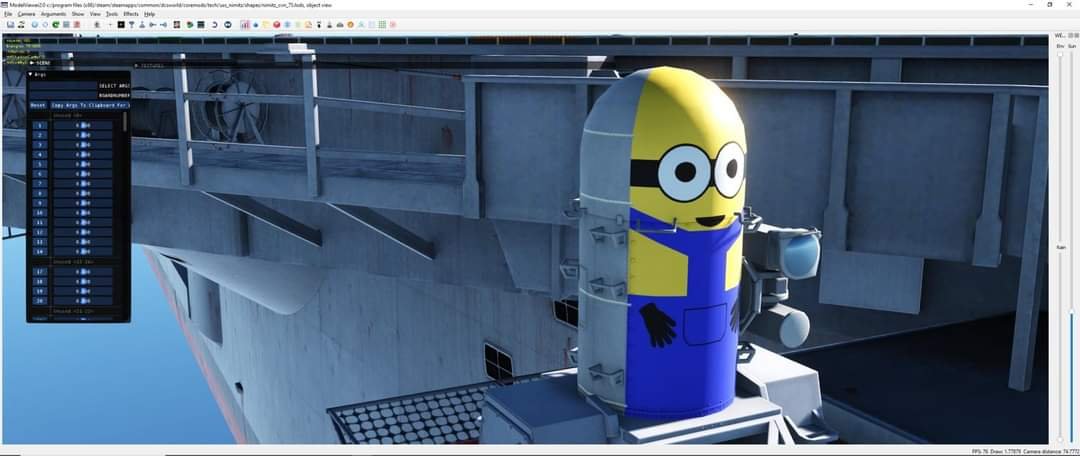Click the value slider for argument 2
The image size is (1080, 456).
point(83,135)
